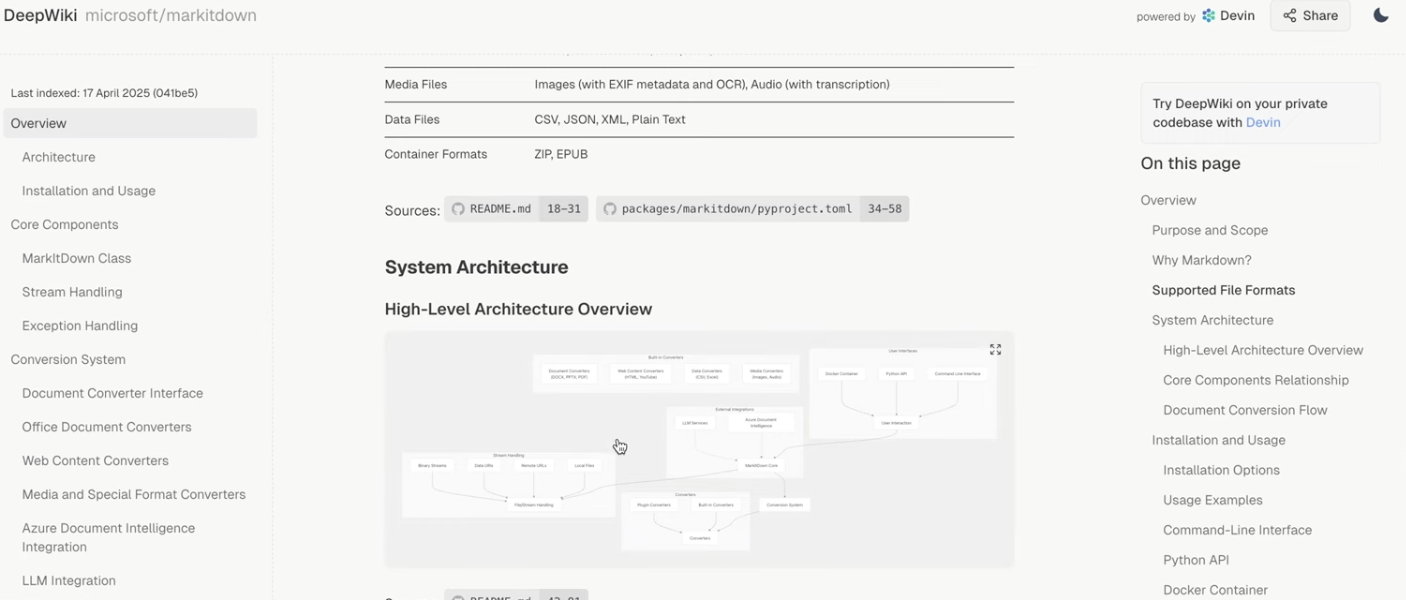1406x600 pixels.
Task: Click the 'On this page' heading
Action: (1190, 163)
